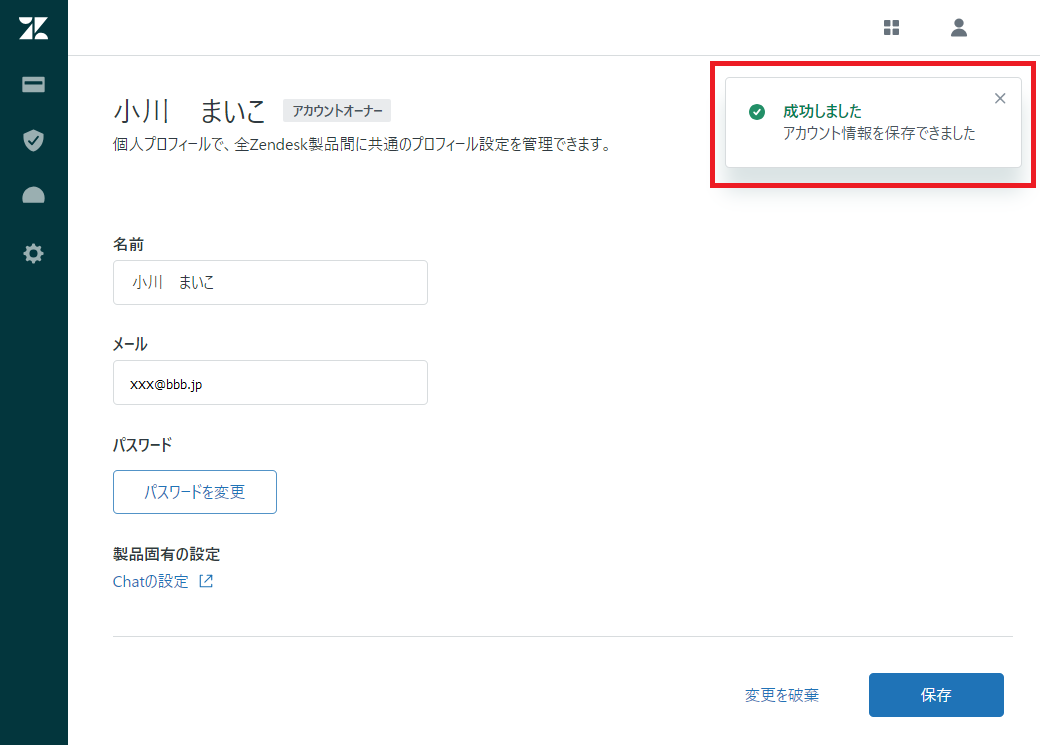The height and width of the screenshot is (745, 1040).
Task: Click the user avatar icon top right
Action: 958,27
